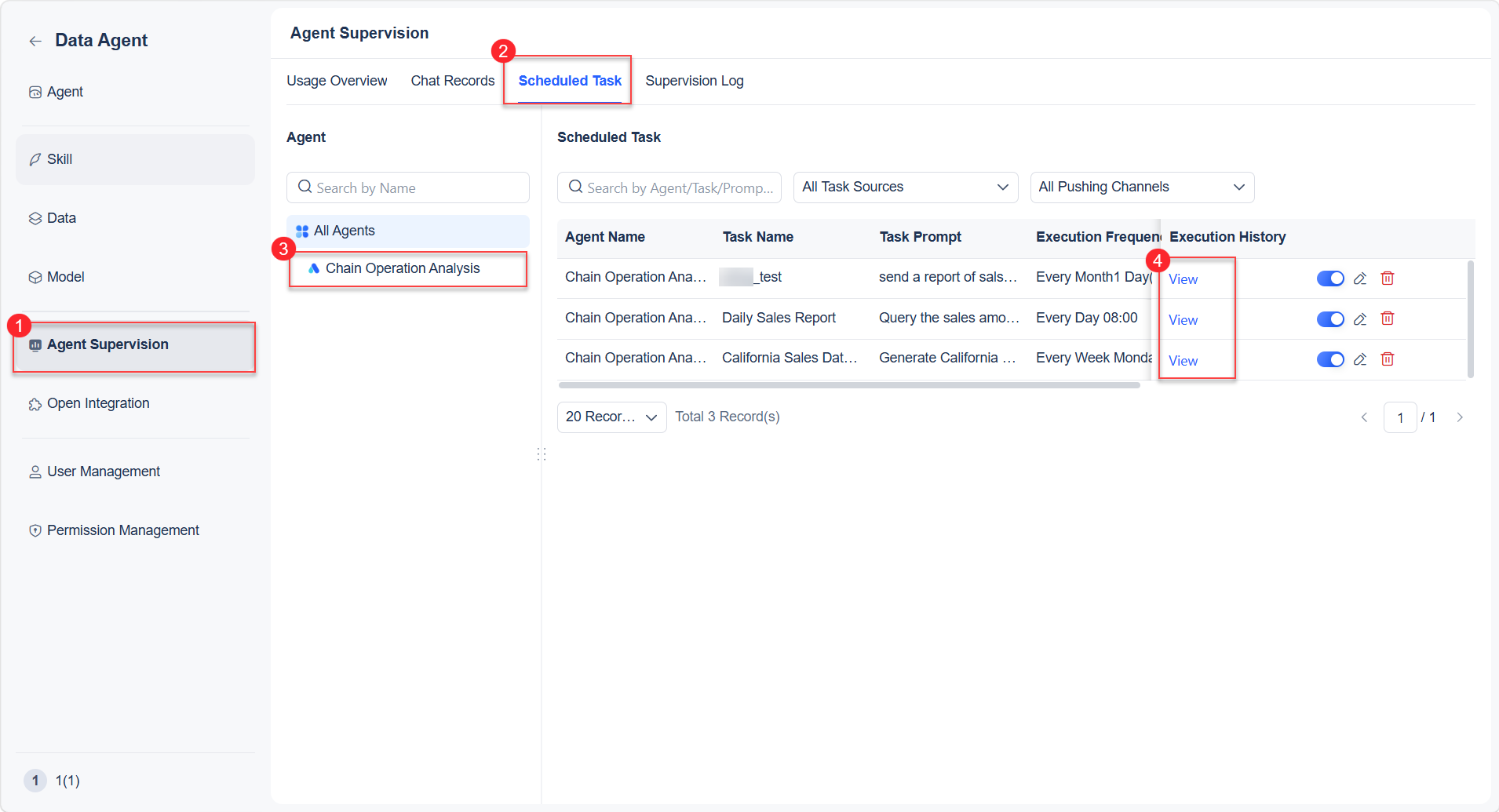The height and width of the screenshot is (812, 1499).
Task: Click the page number input box
Action: point(1400,417)
